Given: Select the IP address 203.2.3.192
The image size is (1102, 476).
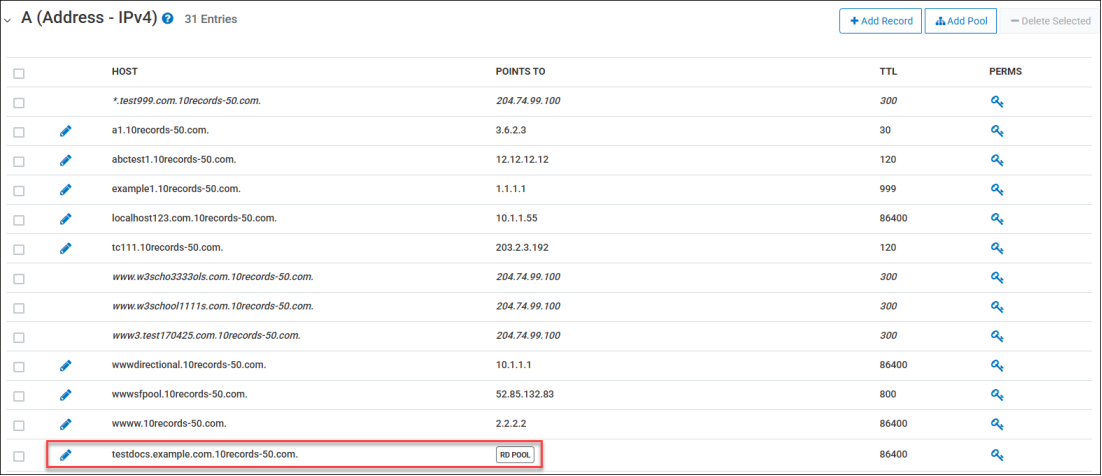Looking at the screenshot, I should (522, 247).
